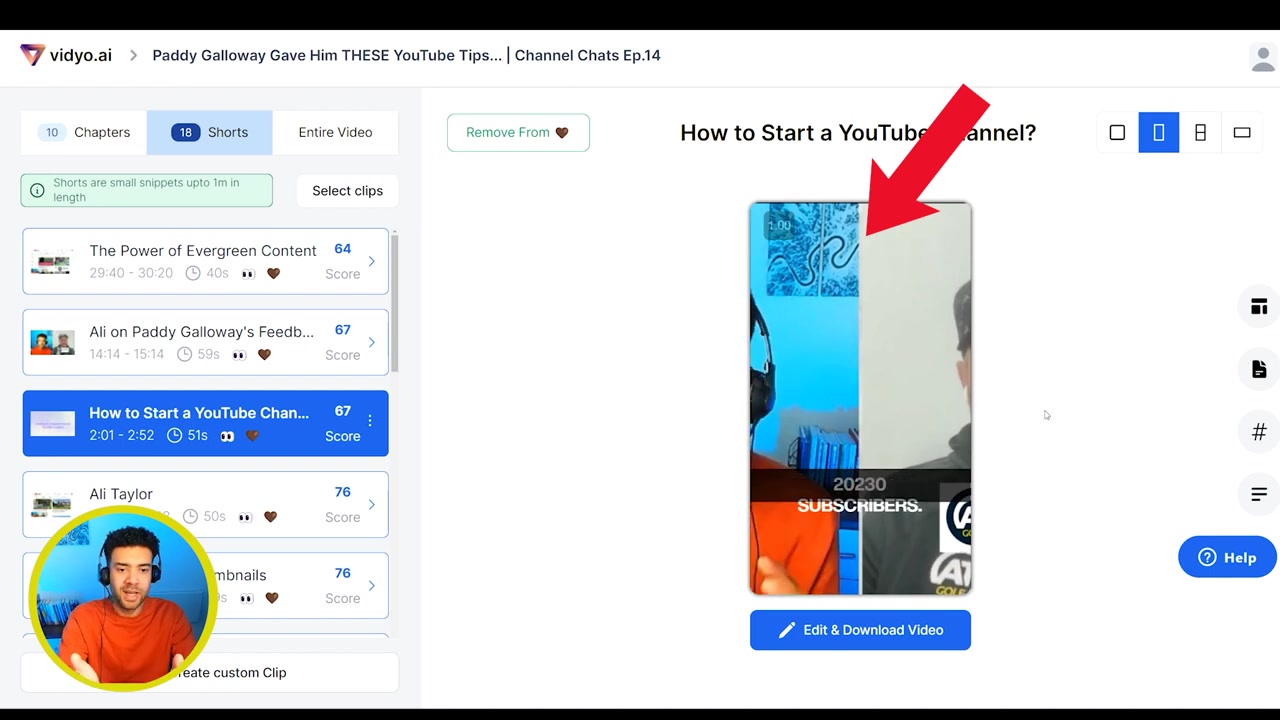Click the 'Ali Taylor' clip title
This screenshot has width=1280, height=720.
tap(121, 494)
